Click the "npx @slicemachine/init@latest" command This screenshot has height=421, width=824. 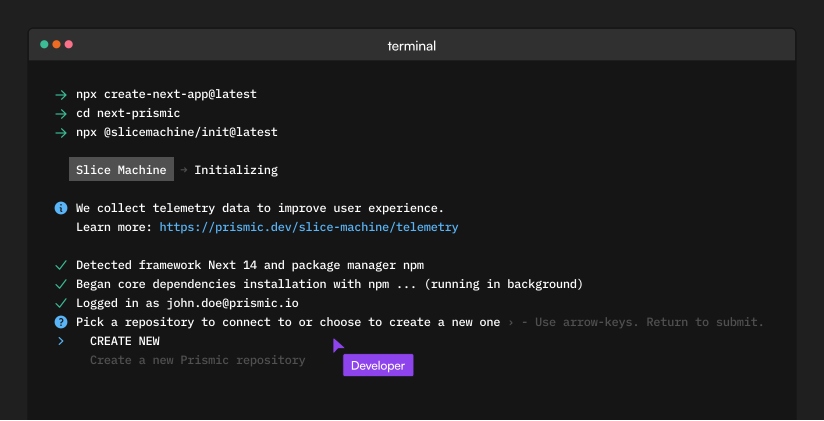[x=177, y=132]
